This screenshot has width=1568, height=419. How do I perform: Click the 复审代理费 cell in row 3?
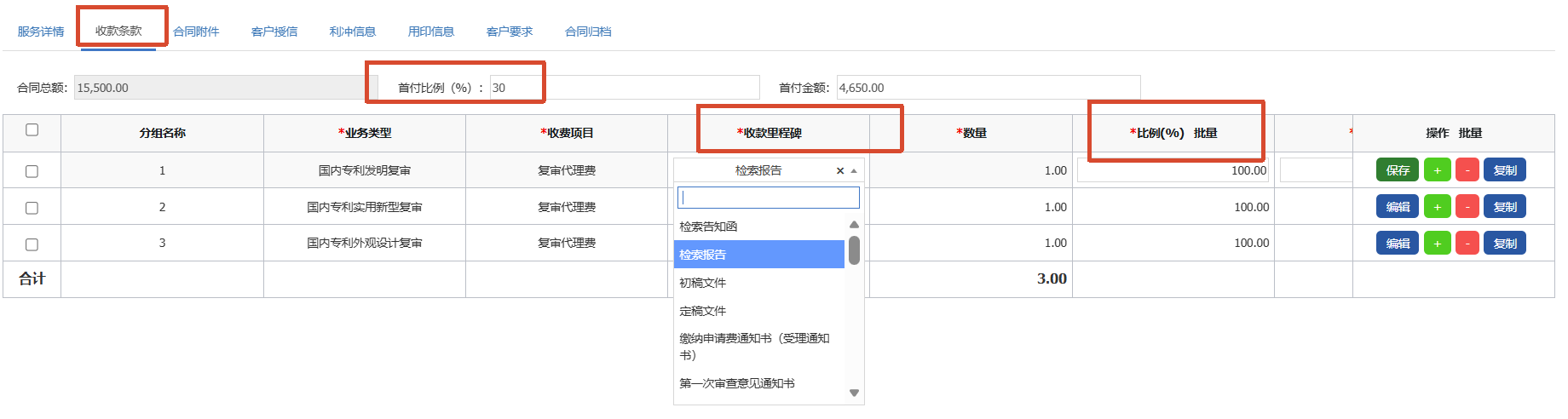pyautogui.click(x=567, y=244)
